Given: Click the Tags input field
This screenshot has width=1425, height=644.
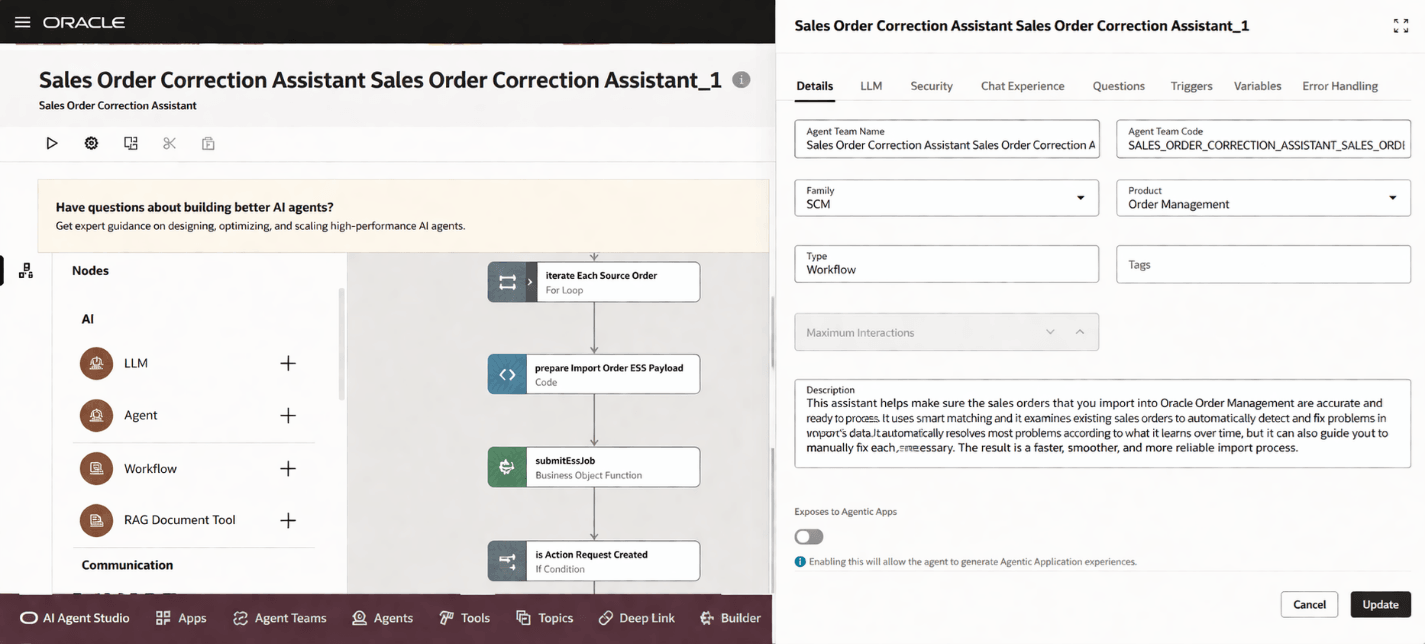Looking at the screenshot, I should [x=1263, y=264].
